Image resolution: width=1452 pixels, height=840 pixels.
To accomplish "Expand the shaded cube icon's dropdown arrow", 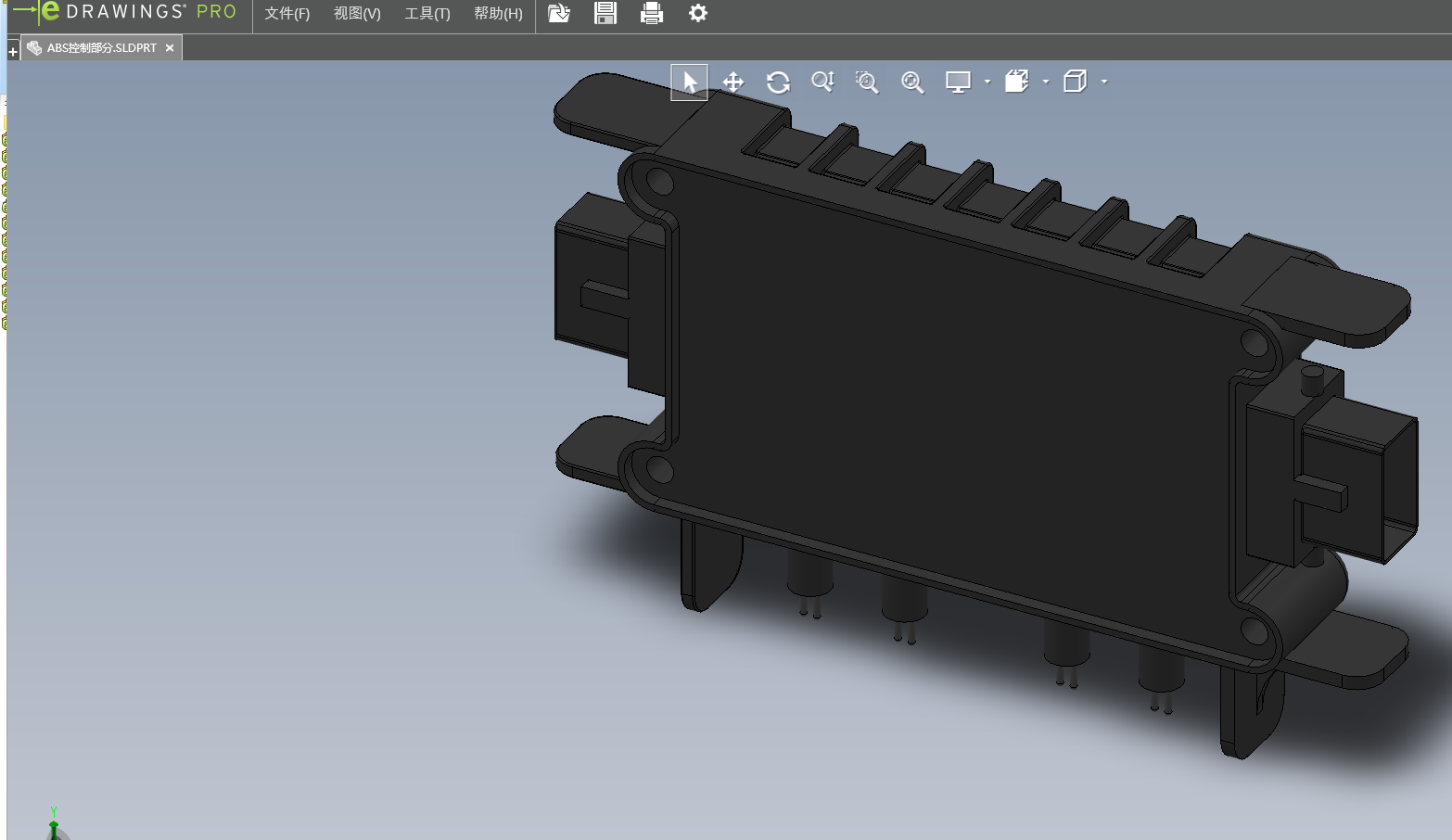I will pos(1046,82).
